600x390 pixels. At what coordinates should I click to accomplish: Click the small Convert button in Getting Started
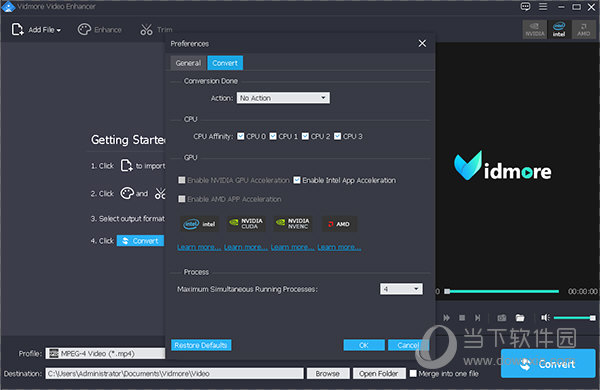140,241
